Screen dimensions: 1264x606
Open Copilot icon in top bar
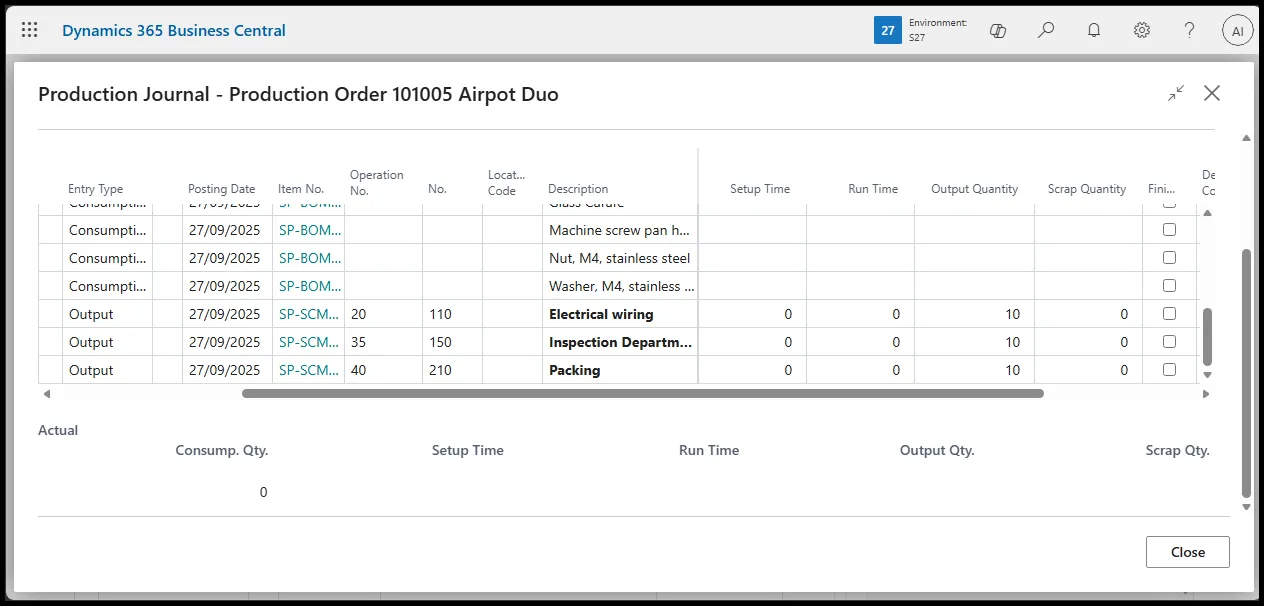(x=997, y=30)
